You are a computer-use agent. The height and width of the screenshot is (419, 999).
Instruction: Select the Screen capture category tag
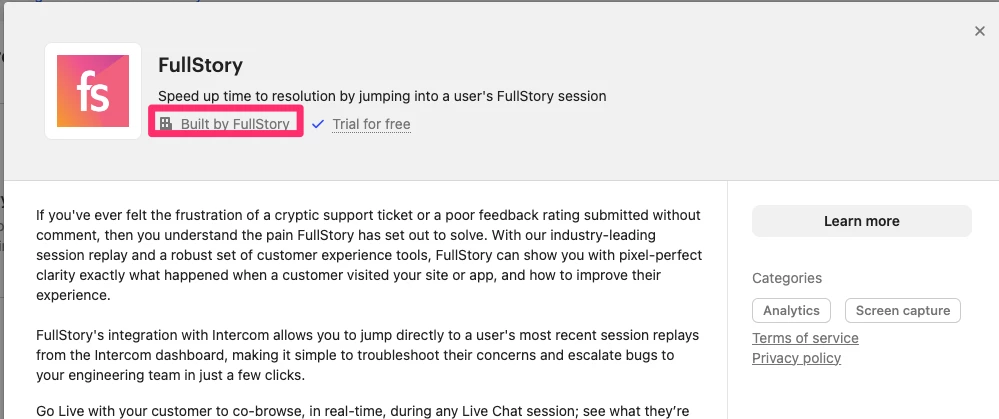pos(903,311)
